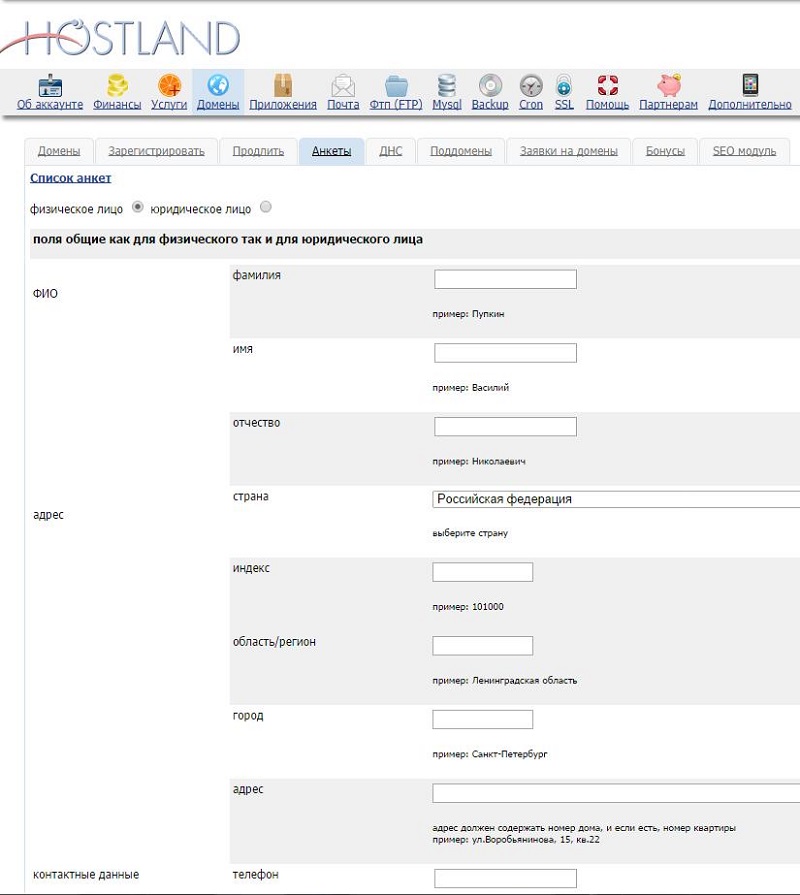Click the Об аккаунте text link
The height and width of the screenshot is (895, 800).
coord(50,104)
